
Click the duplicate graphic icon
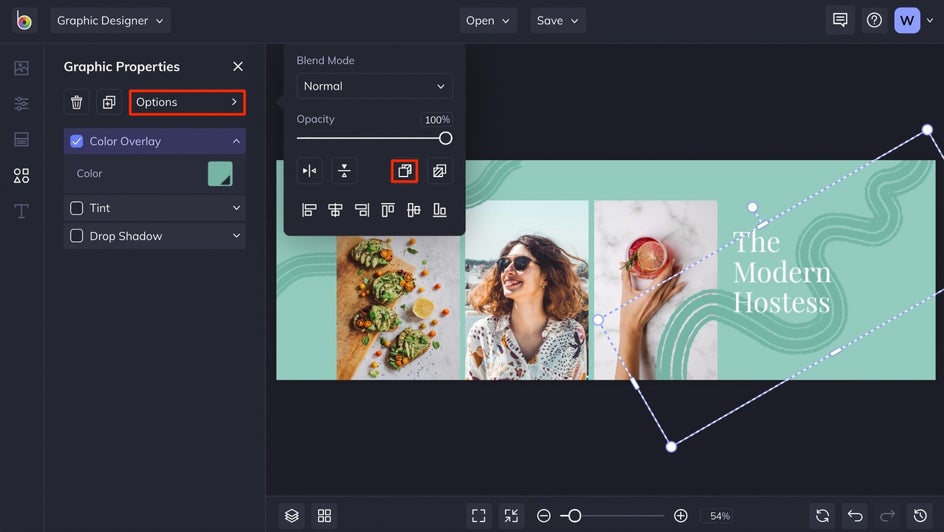pyautogui.click(x=109, y=102)
